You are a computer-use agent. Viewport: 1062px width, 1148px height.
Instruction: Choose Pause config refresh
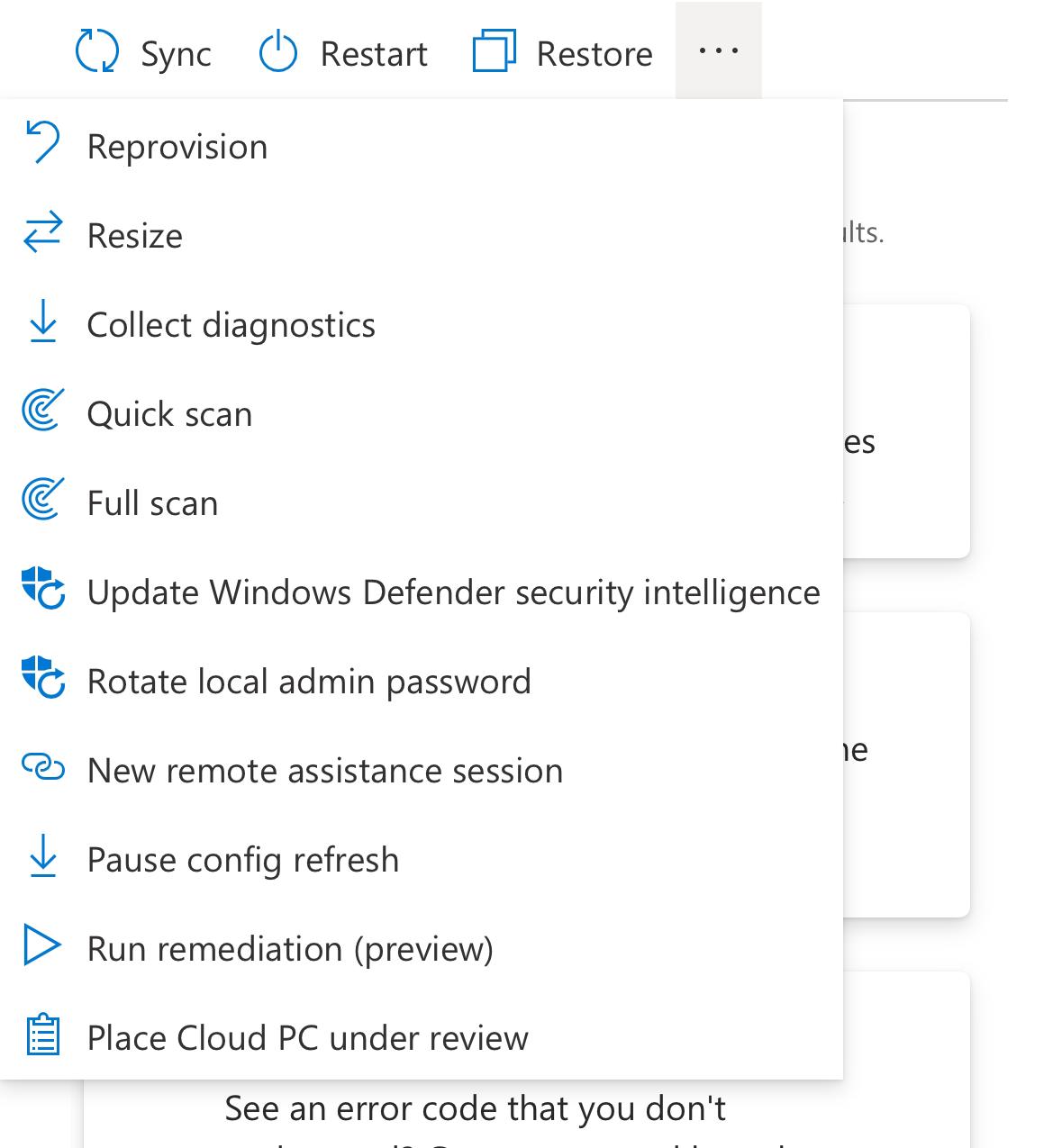[x=422, y=859]
